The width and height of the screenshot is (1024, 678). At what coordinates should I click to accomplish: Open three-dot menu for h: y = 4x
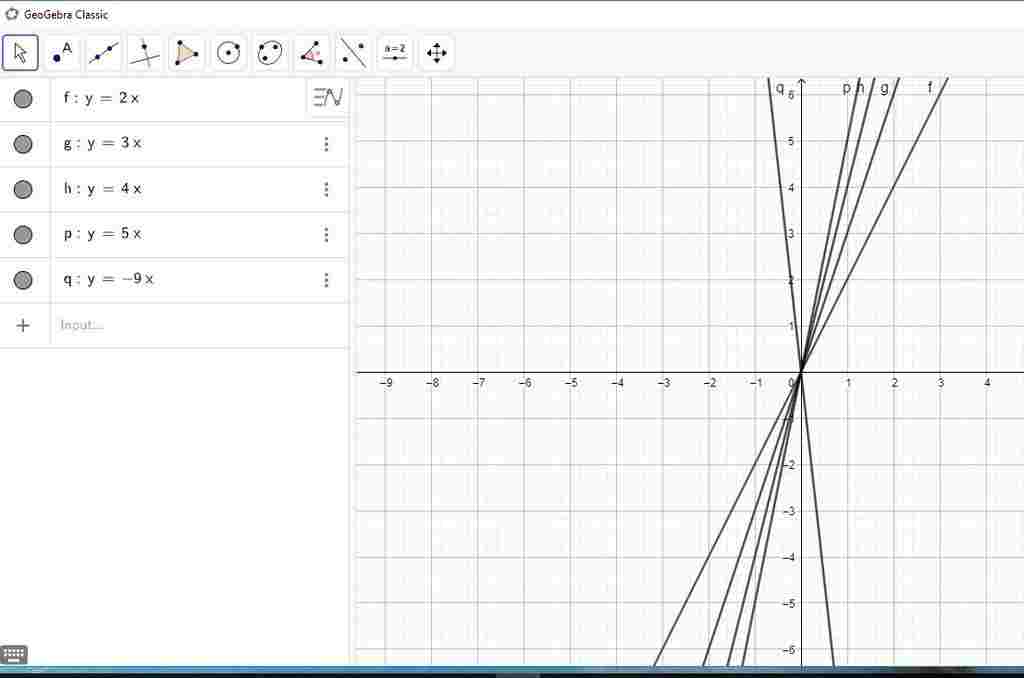click(326, 189)
